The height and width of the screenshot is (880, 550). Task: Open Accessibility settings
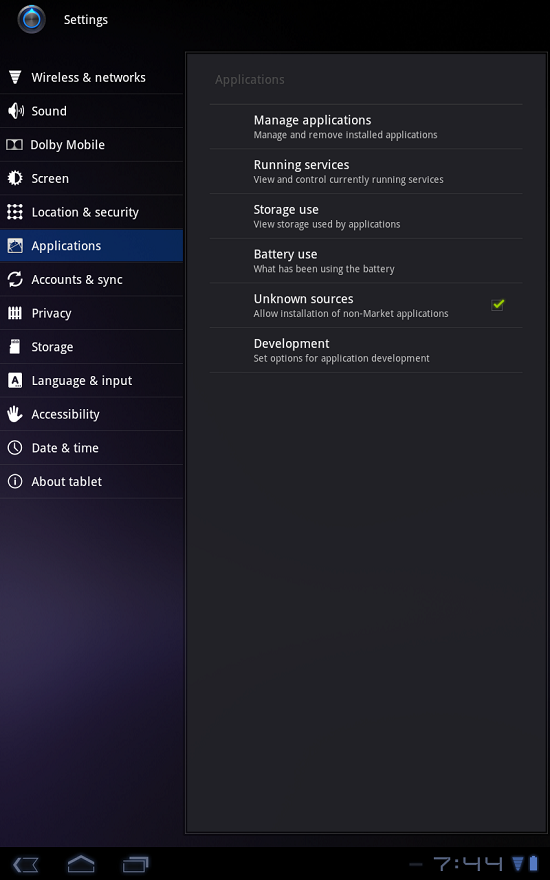point(91,414)
